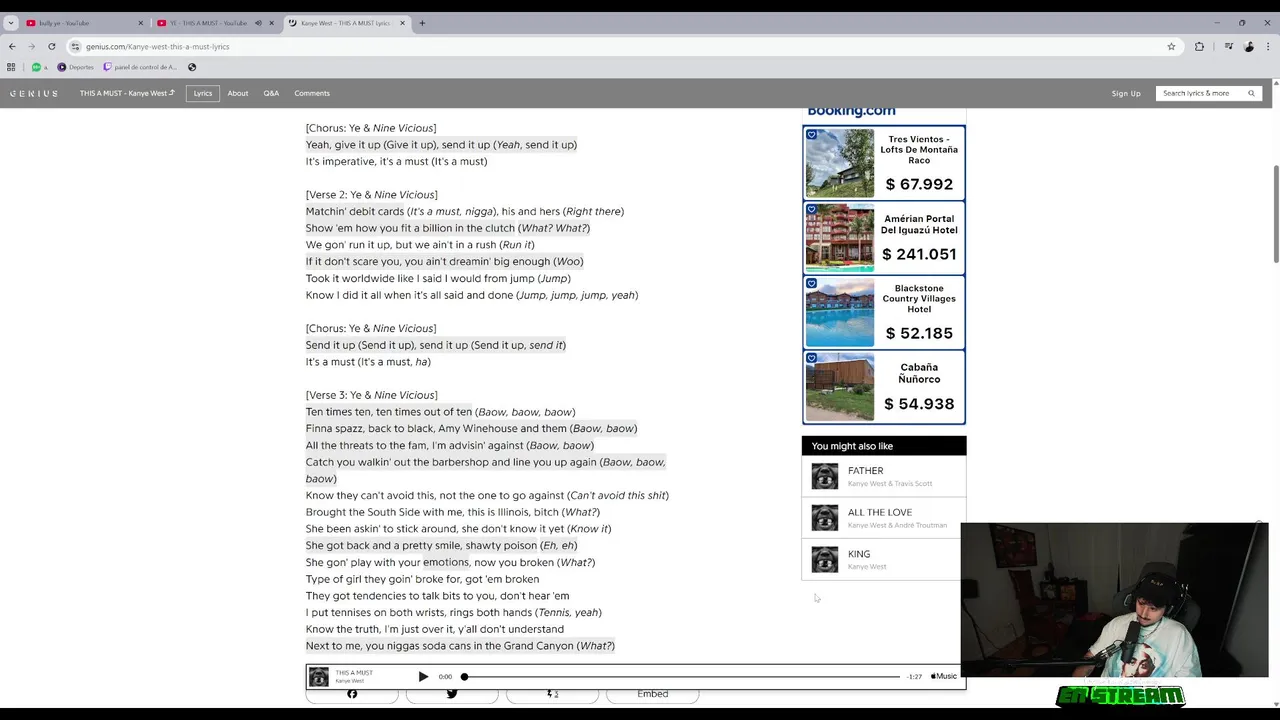
Task: Click the lightning pyong button
Action: [x=552, y=694]
